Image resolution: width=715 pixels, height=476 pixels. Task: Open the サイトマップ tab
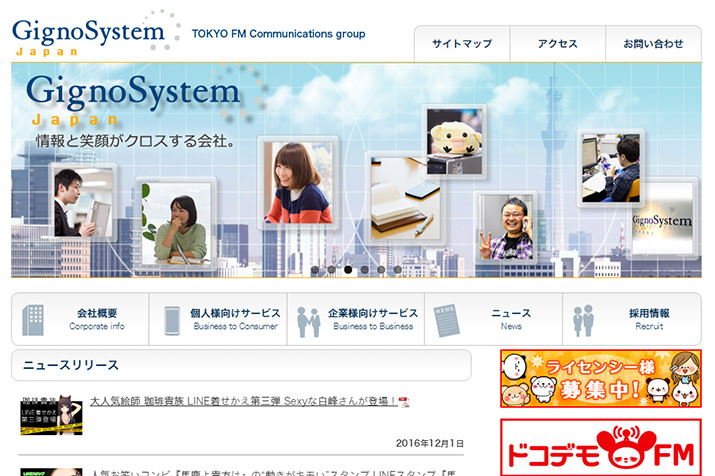click(462, 44)
